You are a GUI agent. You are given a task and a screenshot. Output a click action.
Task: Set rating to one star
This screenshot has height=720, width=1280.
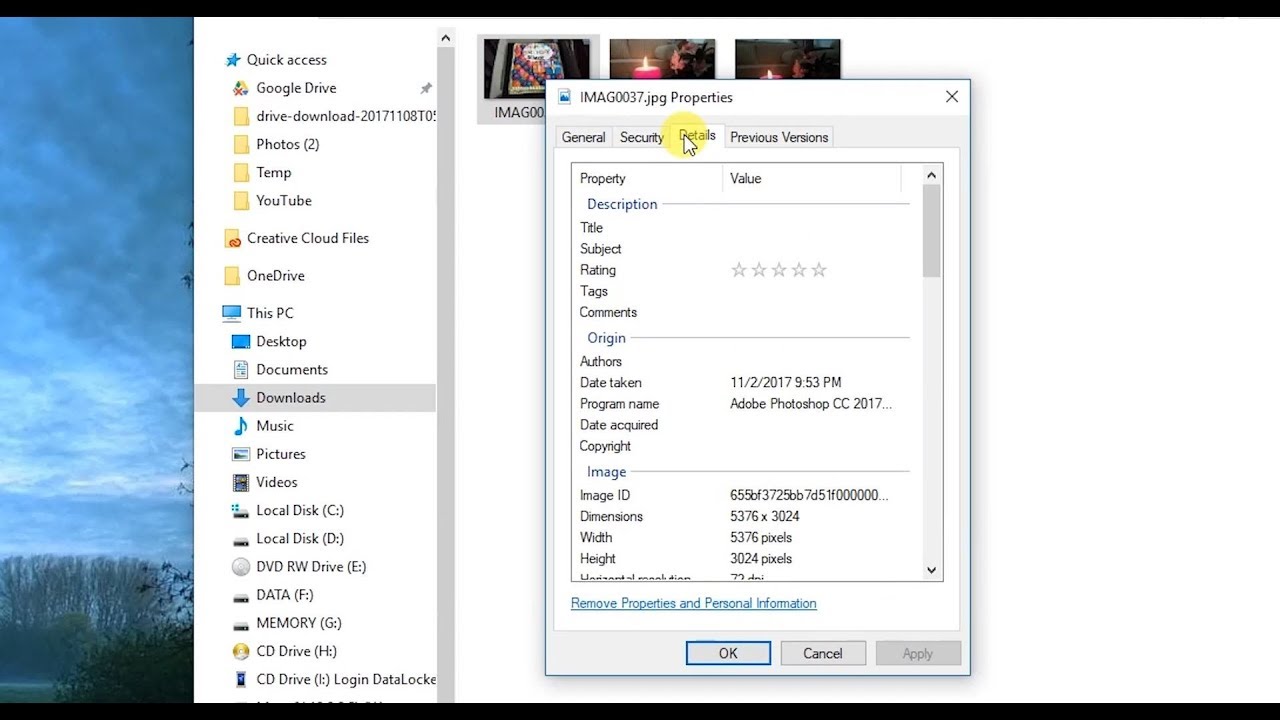739,270
